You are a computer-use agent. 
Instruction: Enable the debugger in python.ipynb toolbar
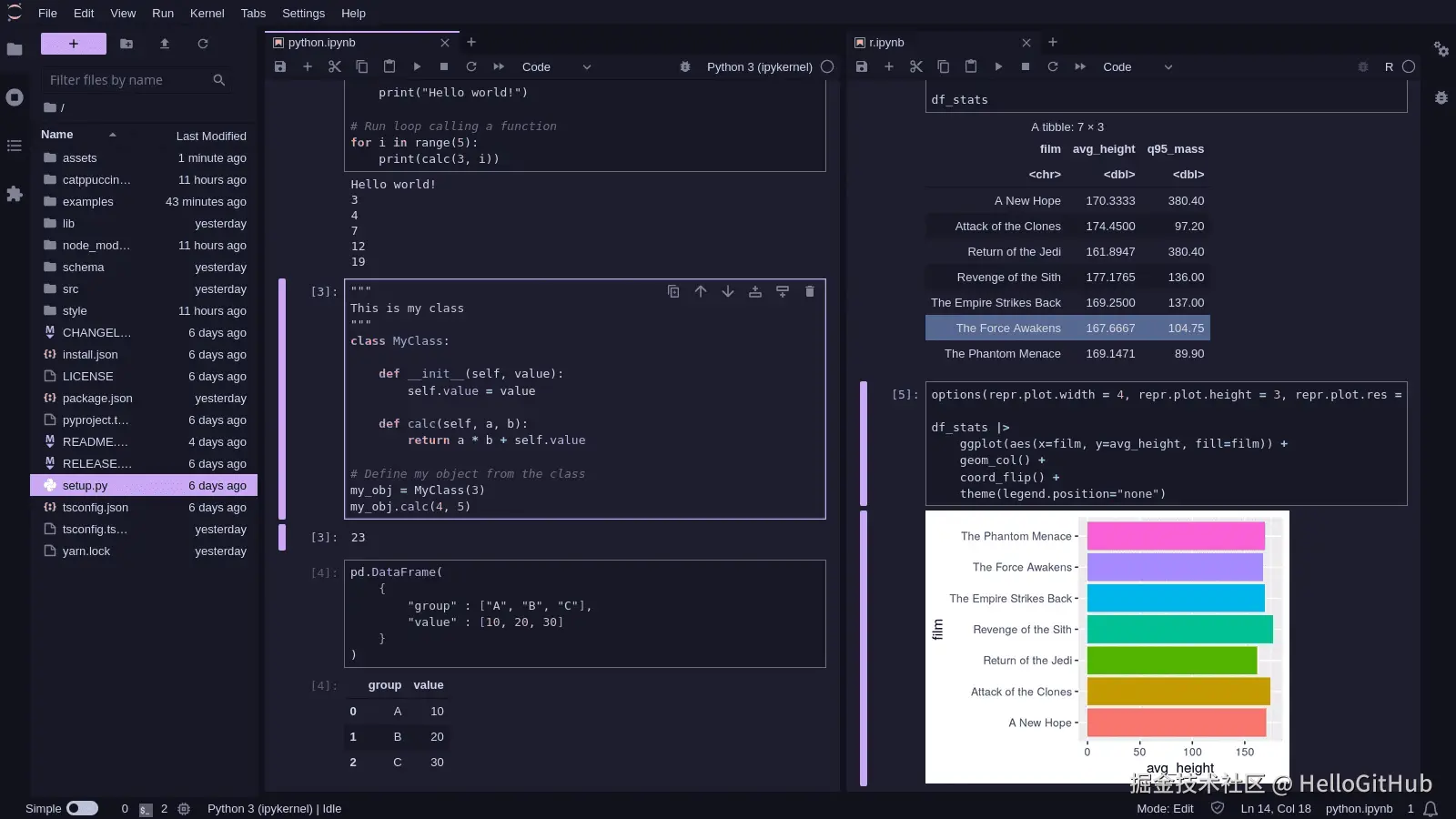(x=685, y=66)
